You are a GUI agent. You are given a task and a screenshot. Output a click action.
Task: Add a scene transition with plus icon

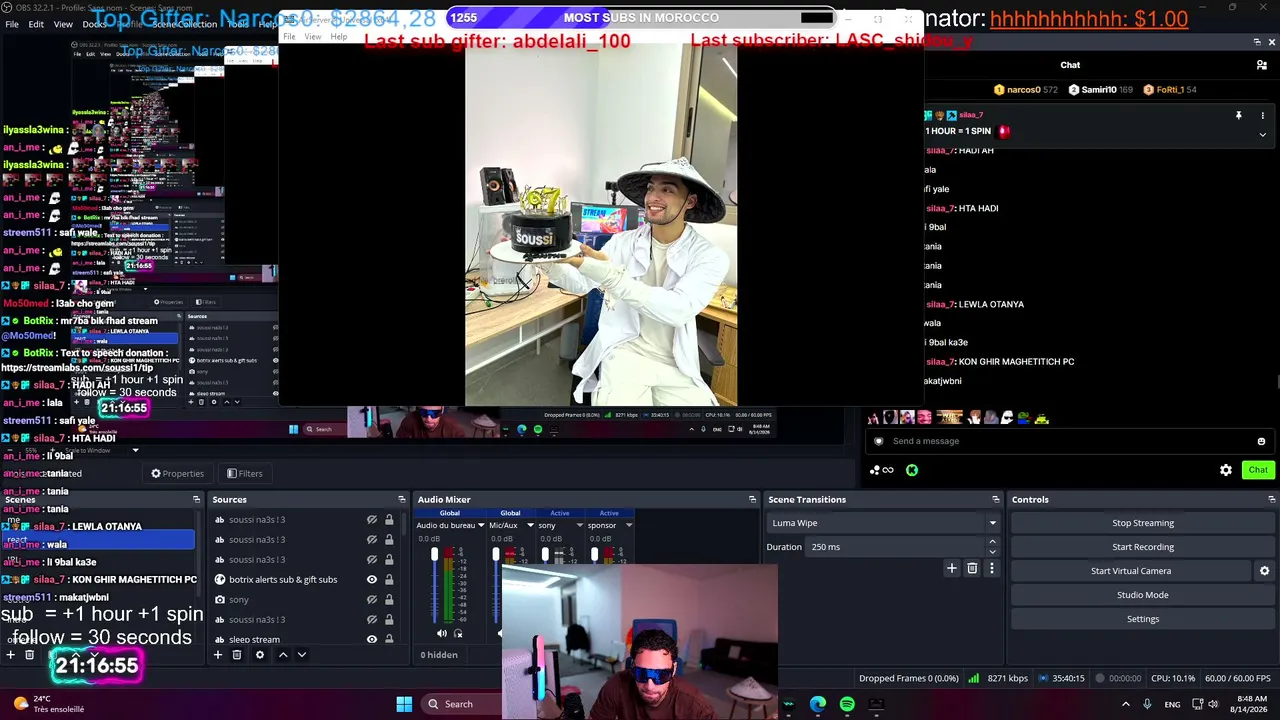pyautogui.click(x=952, y=568)
